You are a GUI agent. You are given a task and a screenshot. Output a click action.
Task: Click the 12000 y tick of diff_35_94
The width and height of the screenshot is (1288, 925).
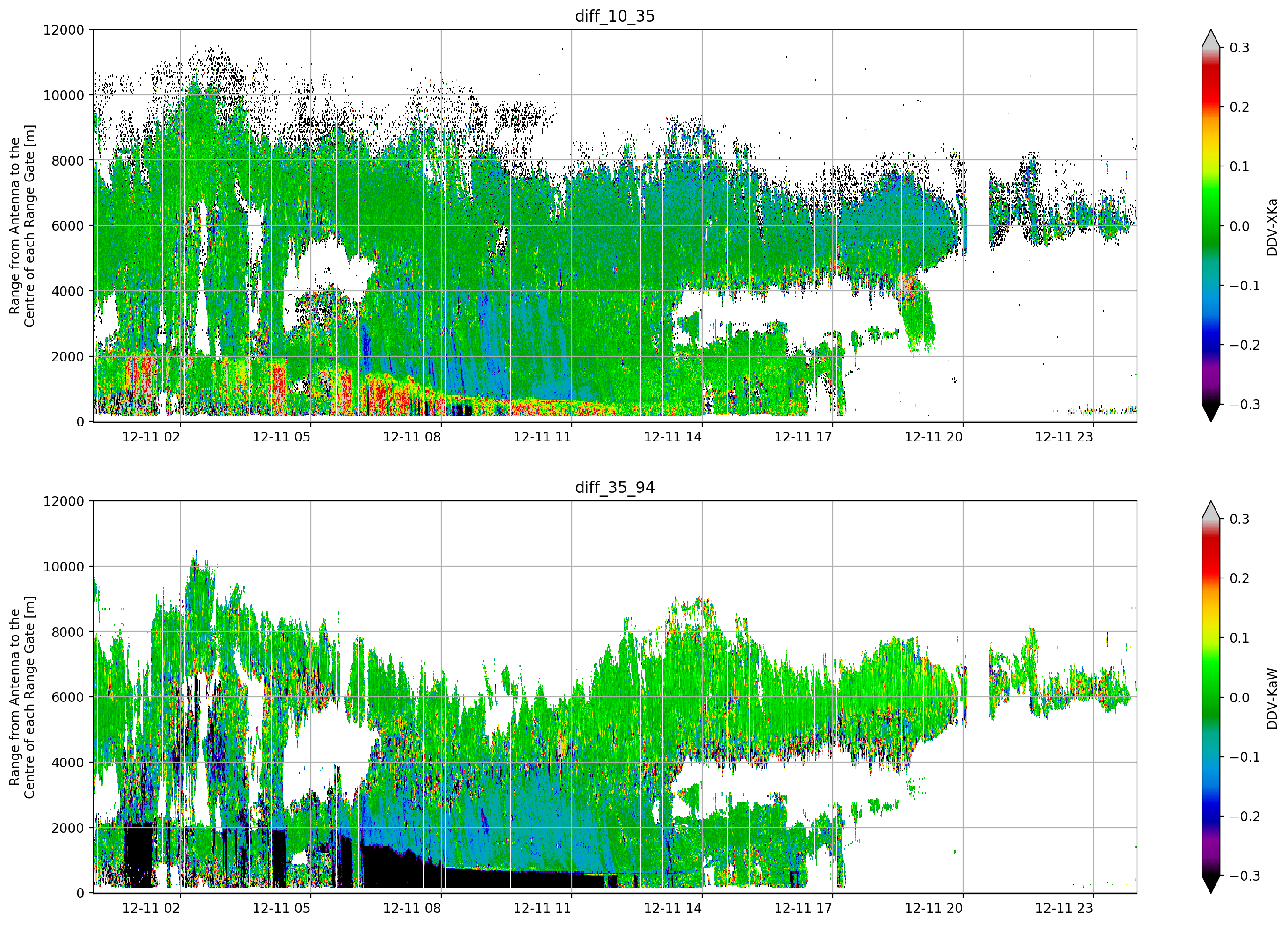pos(63,501)
